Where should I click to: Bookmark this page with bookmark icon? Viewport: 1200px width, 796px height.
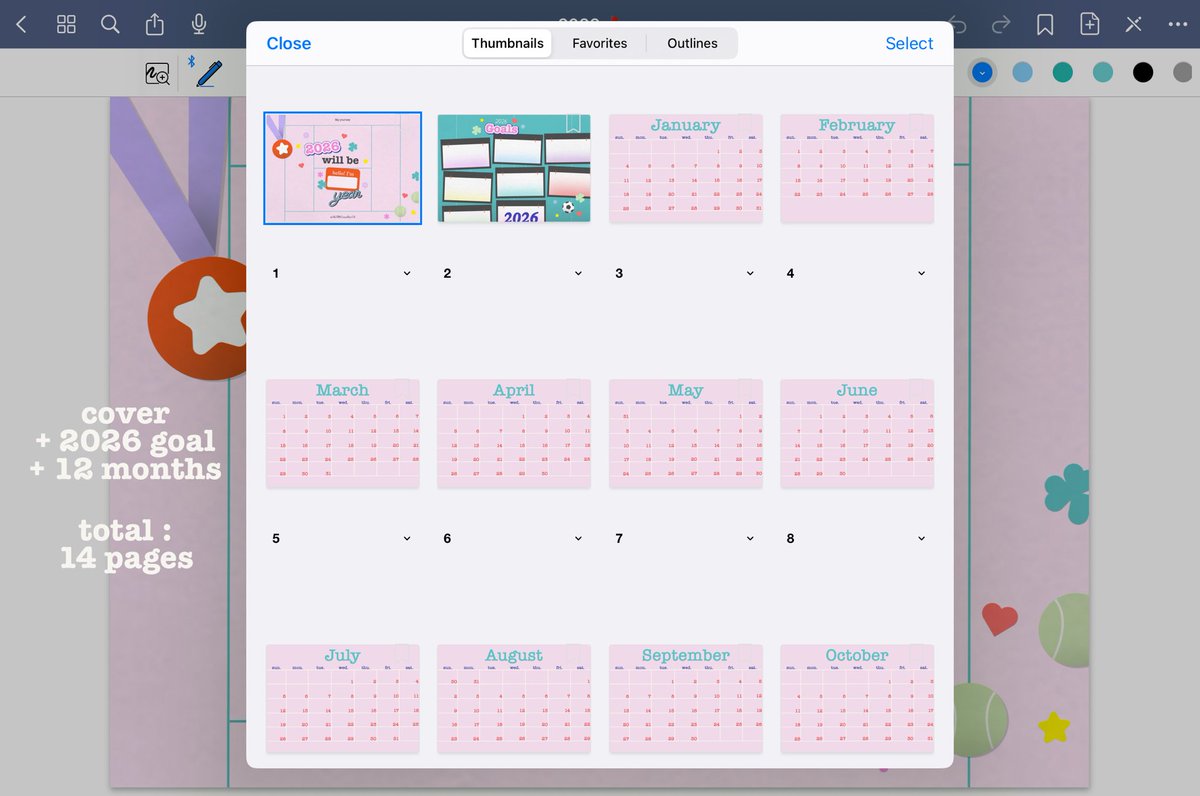pyautogui.click(x=1045, y=24)
